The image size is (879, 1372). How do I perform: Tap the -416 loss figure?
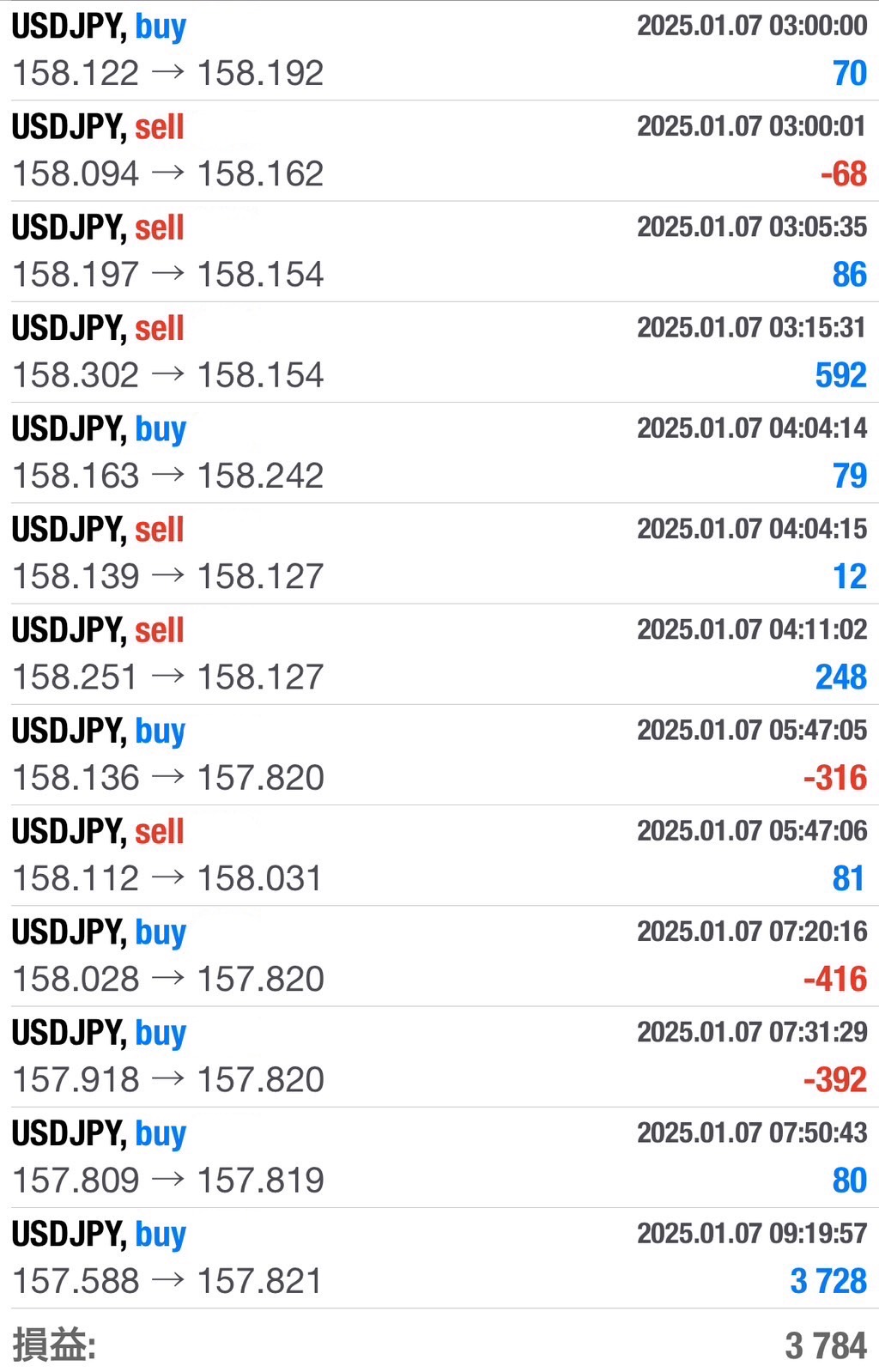(x=834, y=979)
